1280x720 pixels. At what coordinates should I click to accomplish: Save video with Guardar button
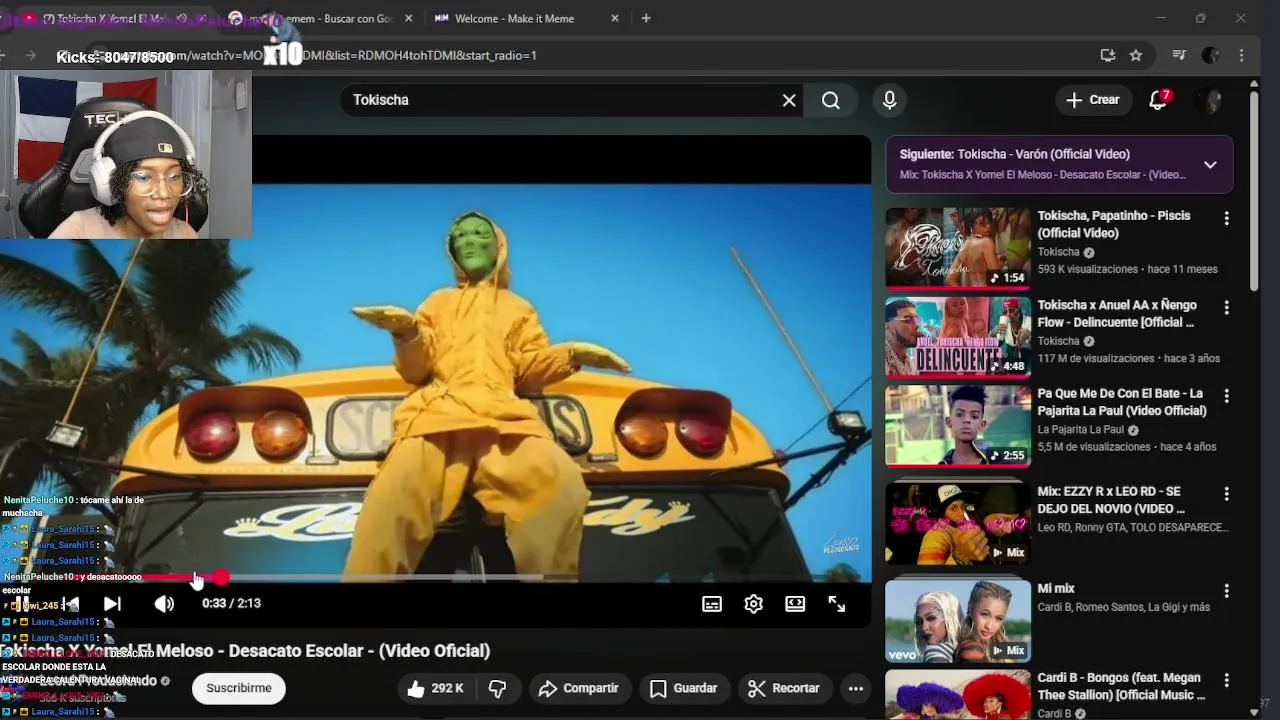click(x=683, y=688)
